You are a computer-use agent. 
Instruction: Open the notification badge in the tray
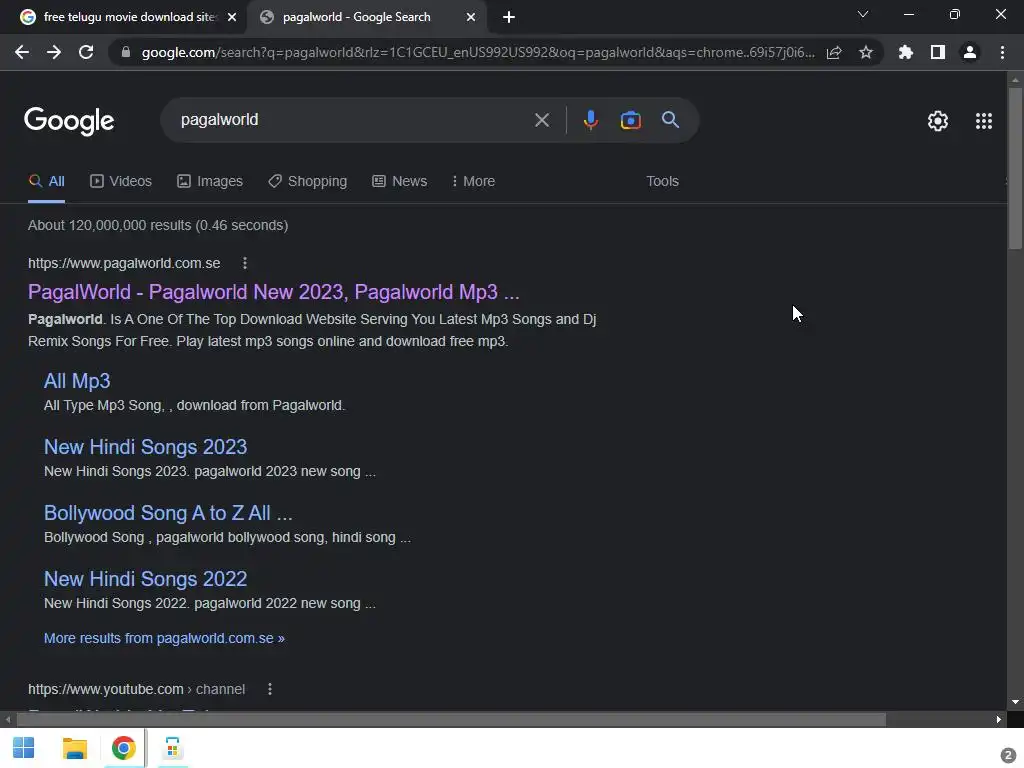click(x=1008, y=755)
